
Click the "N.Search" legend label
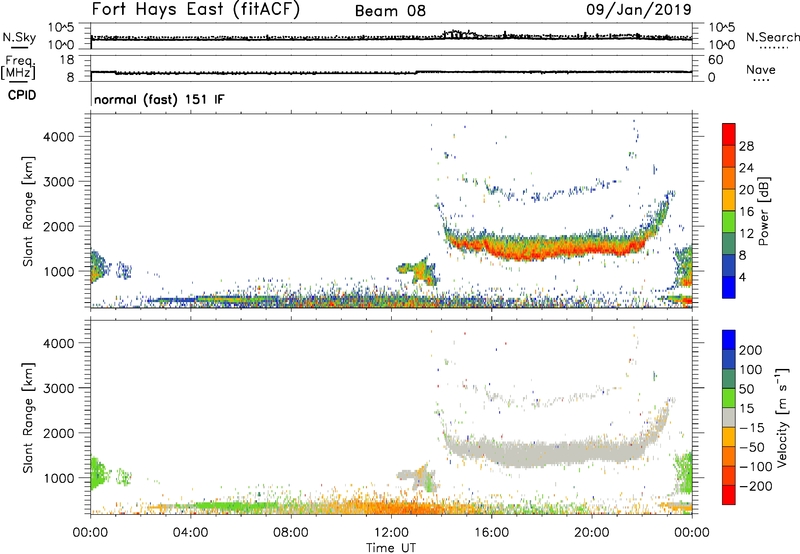coord(772,37)
